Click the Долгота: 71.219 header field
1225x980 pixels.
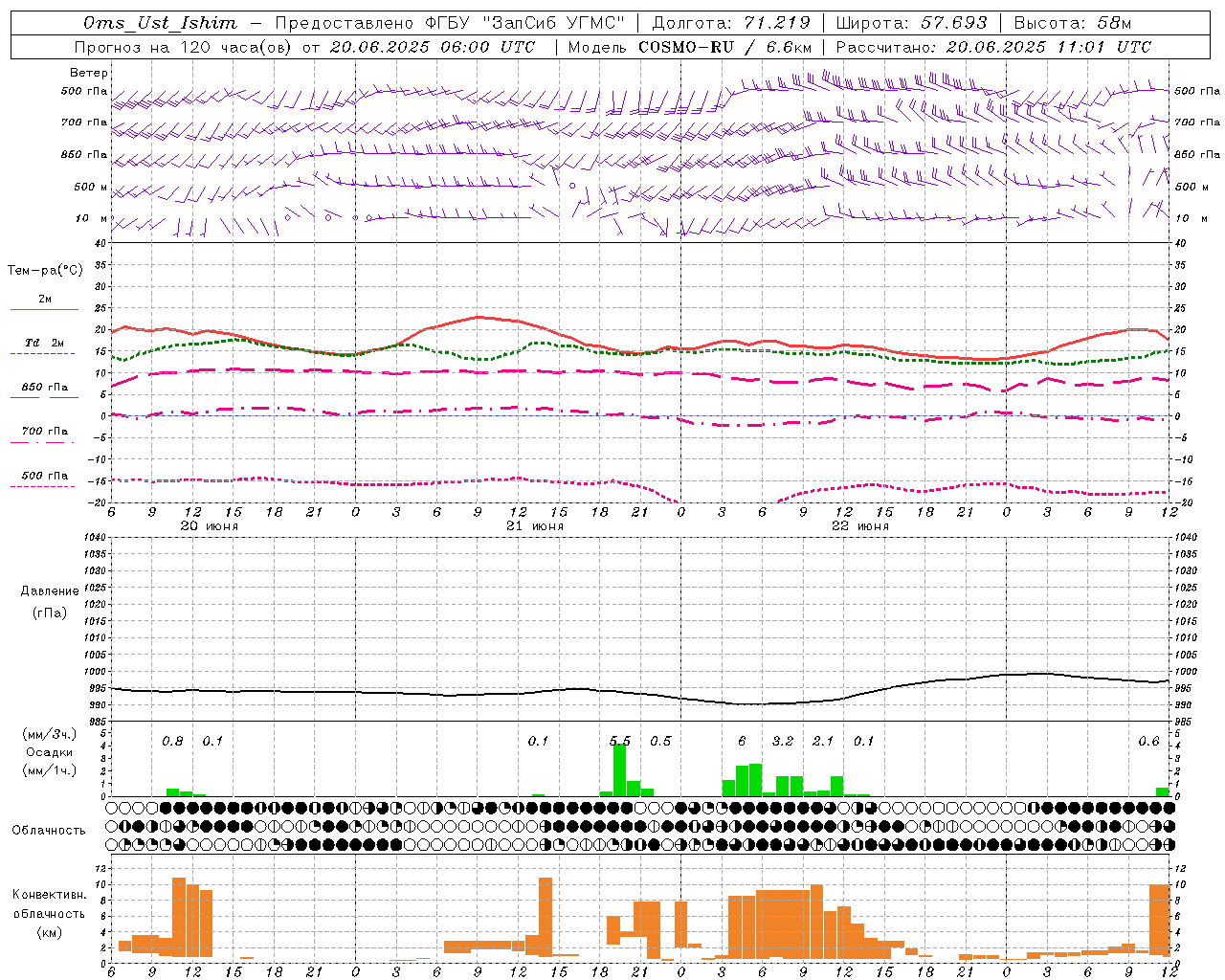(731, 23)
